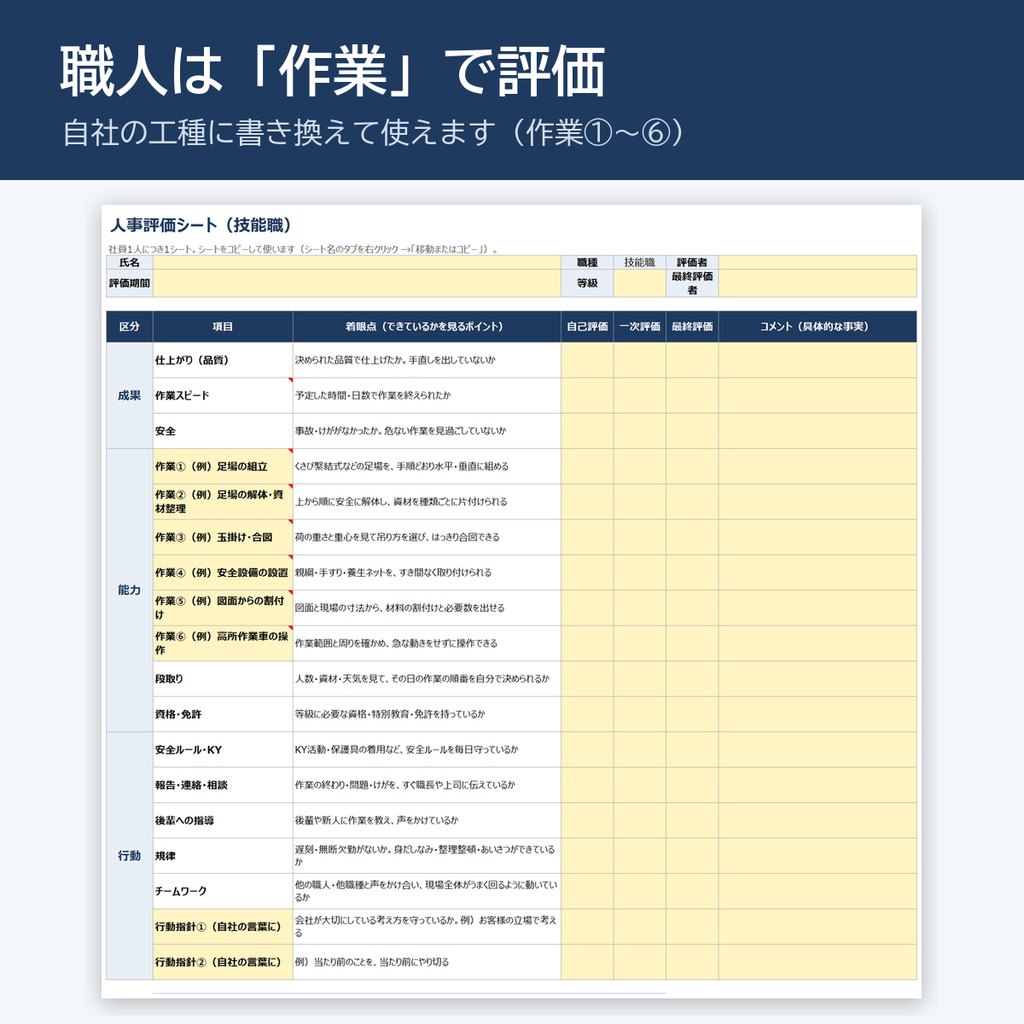This screenshot has height=1024, width=1024.
Task: Select the 氏名 label cell
Action: (x=129, y=263)
